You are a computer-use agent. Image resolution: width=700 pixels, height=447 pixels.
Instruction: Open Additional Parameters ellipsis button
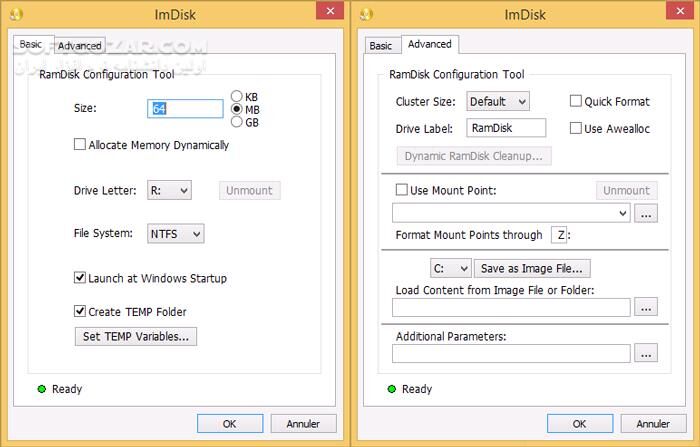pos(646,353)
